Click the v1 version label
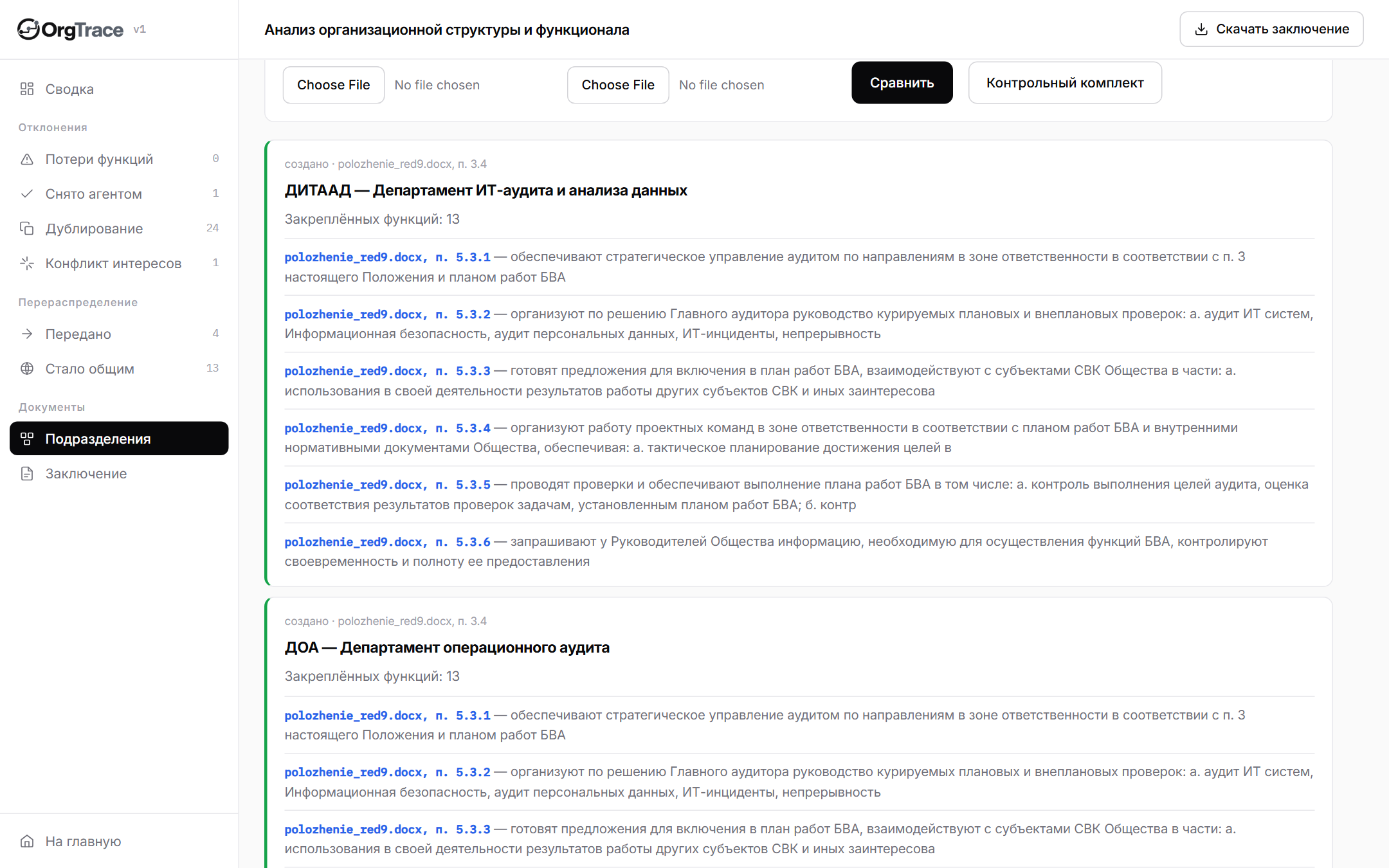The height and width of the screenshot is (868, 1389). 140,30
